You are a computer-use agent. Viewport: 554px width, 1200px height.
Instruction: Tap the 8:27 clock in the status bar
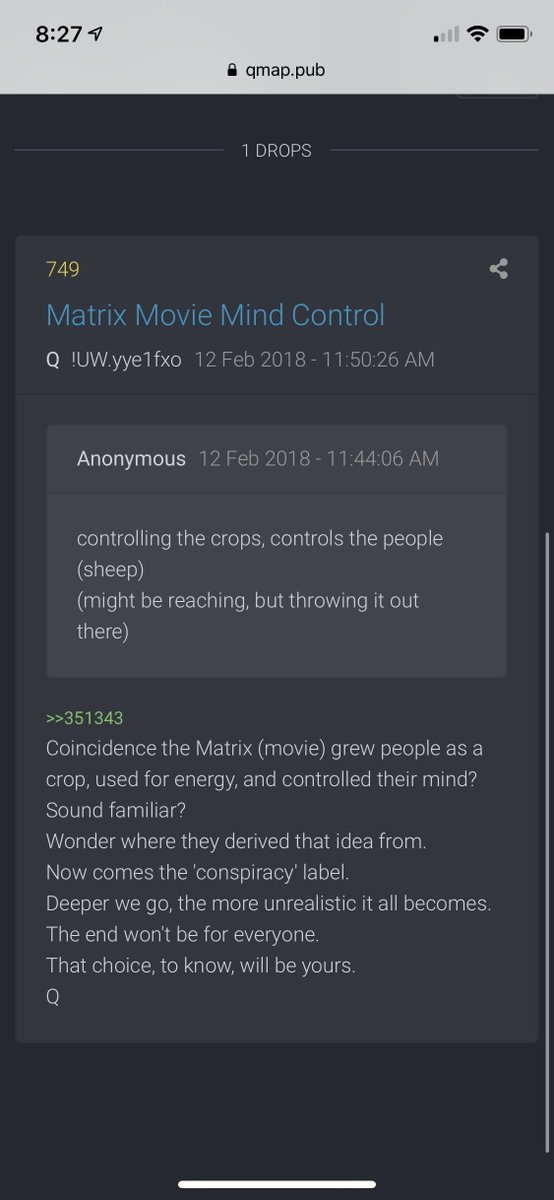click(x=59, y=34)
